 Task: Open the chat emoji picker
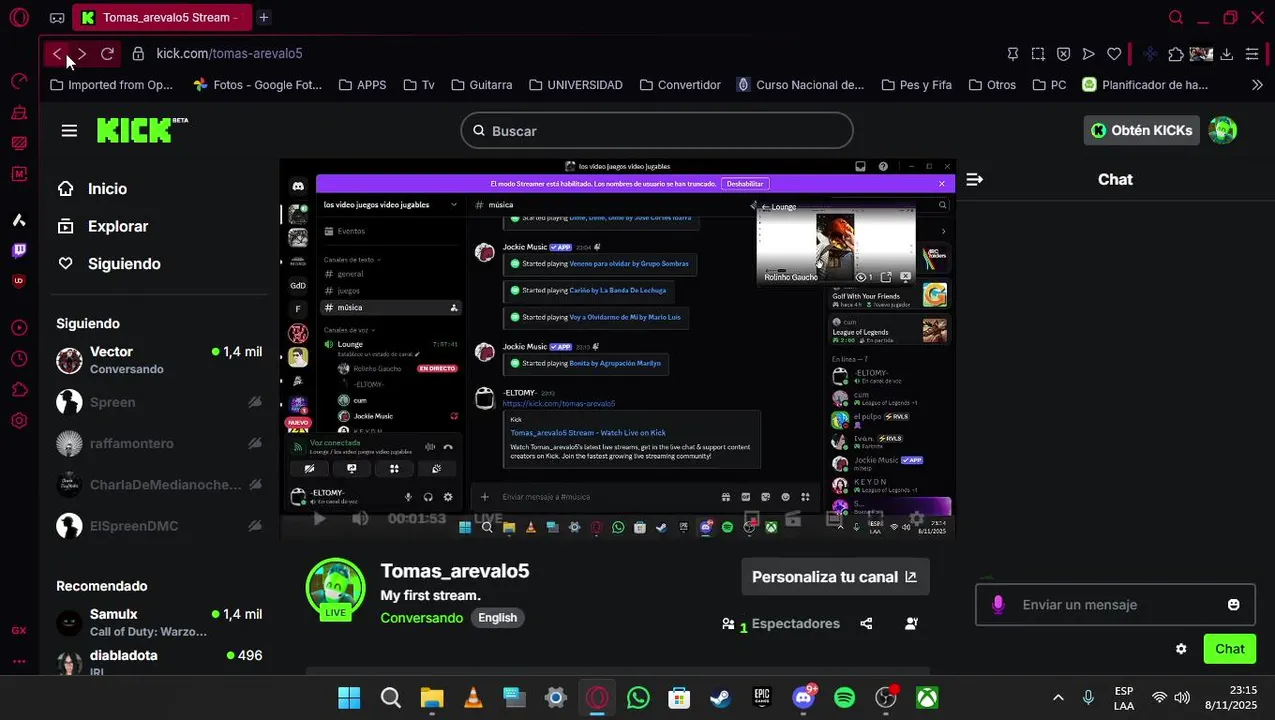coord(1233,605)
